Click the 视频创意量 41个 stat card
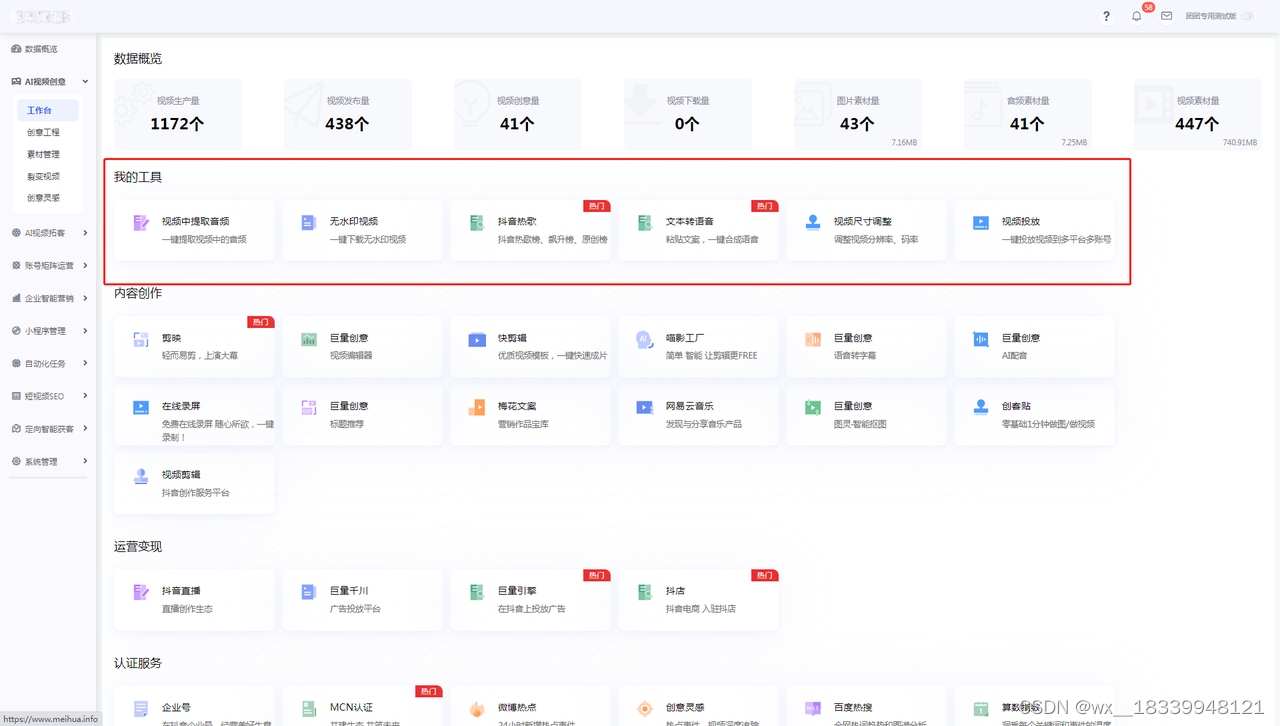 tap(518, 115)
